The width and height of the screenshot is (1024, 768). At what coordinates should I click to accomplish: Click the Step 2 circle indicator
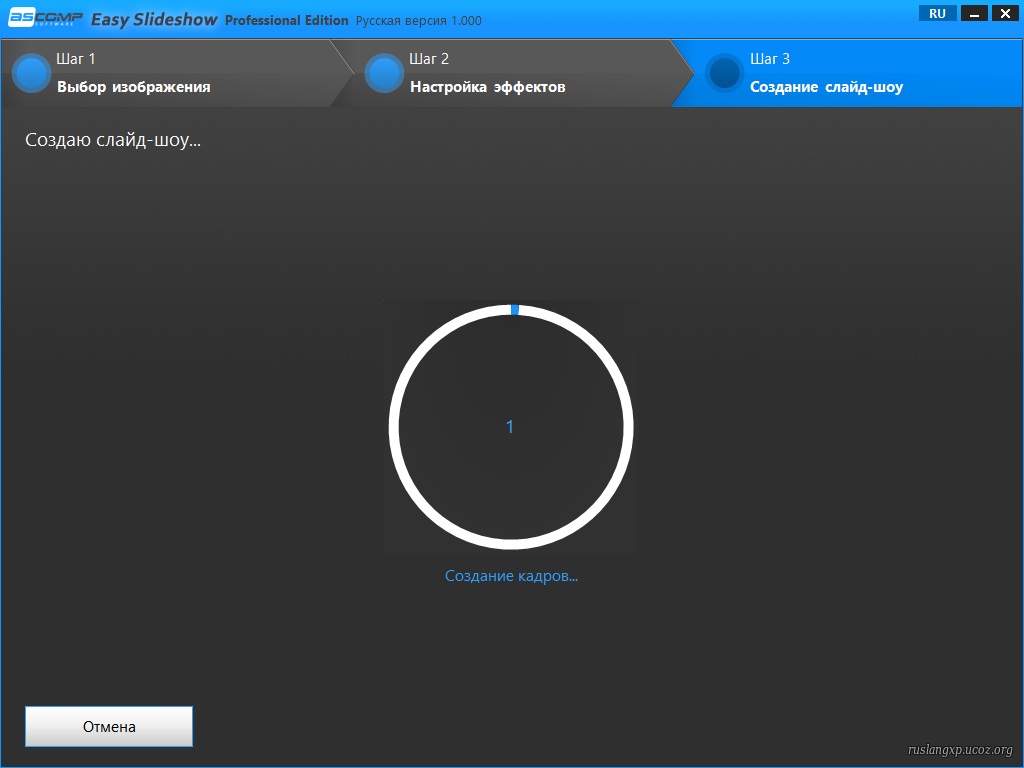[x=384, y=73]
